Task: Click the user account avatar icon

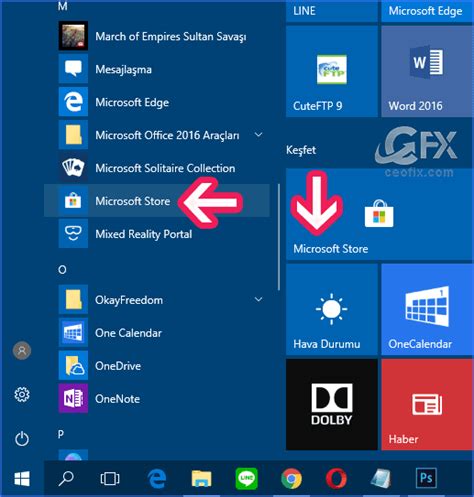Action: point(22,350)
